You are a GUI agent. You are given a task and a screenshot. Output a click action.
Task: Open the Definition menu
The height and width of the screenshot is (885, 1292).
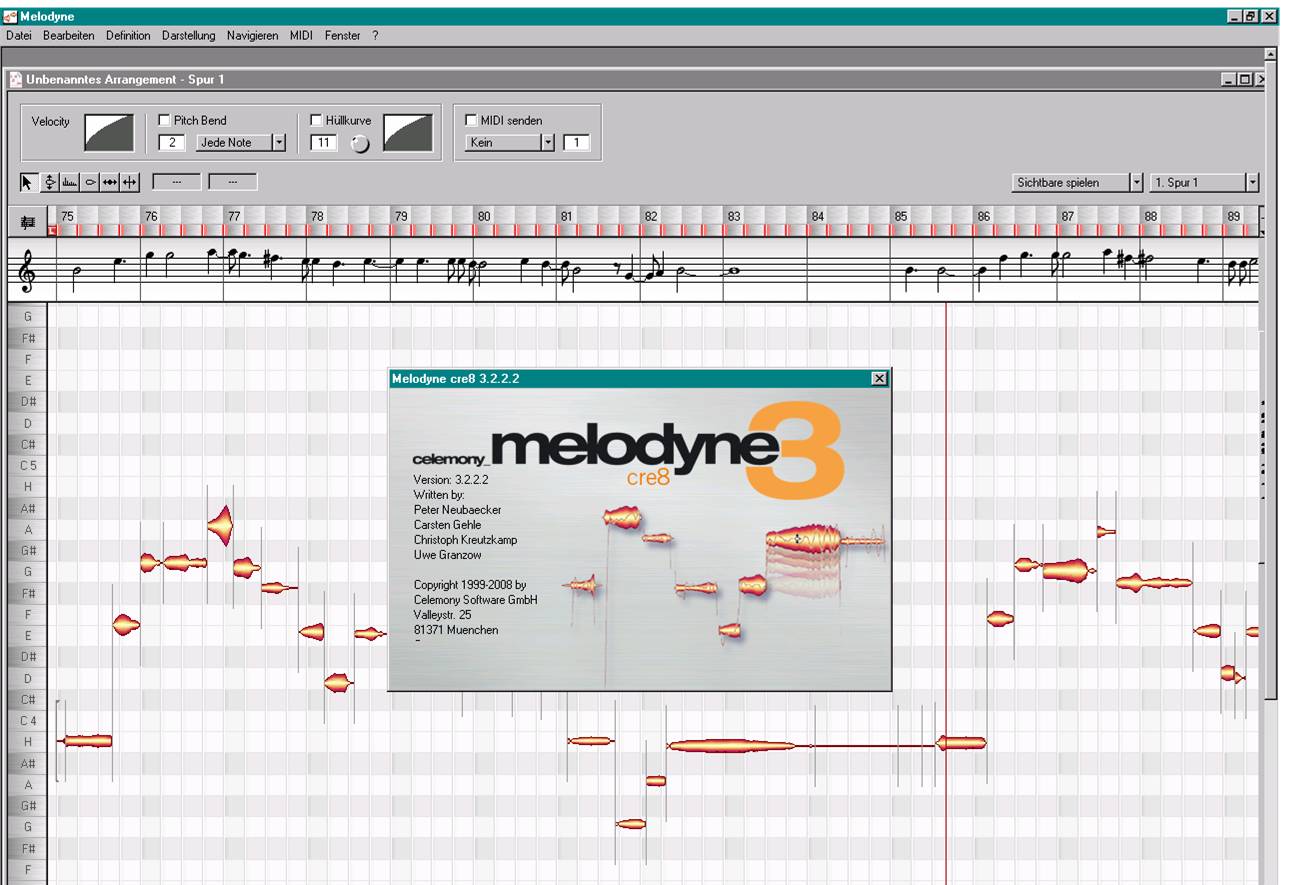pyautogui.click(x=128, y=35)
